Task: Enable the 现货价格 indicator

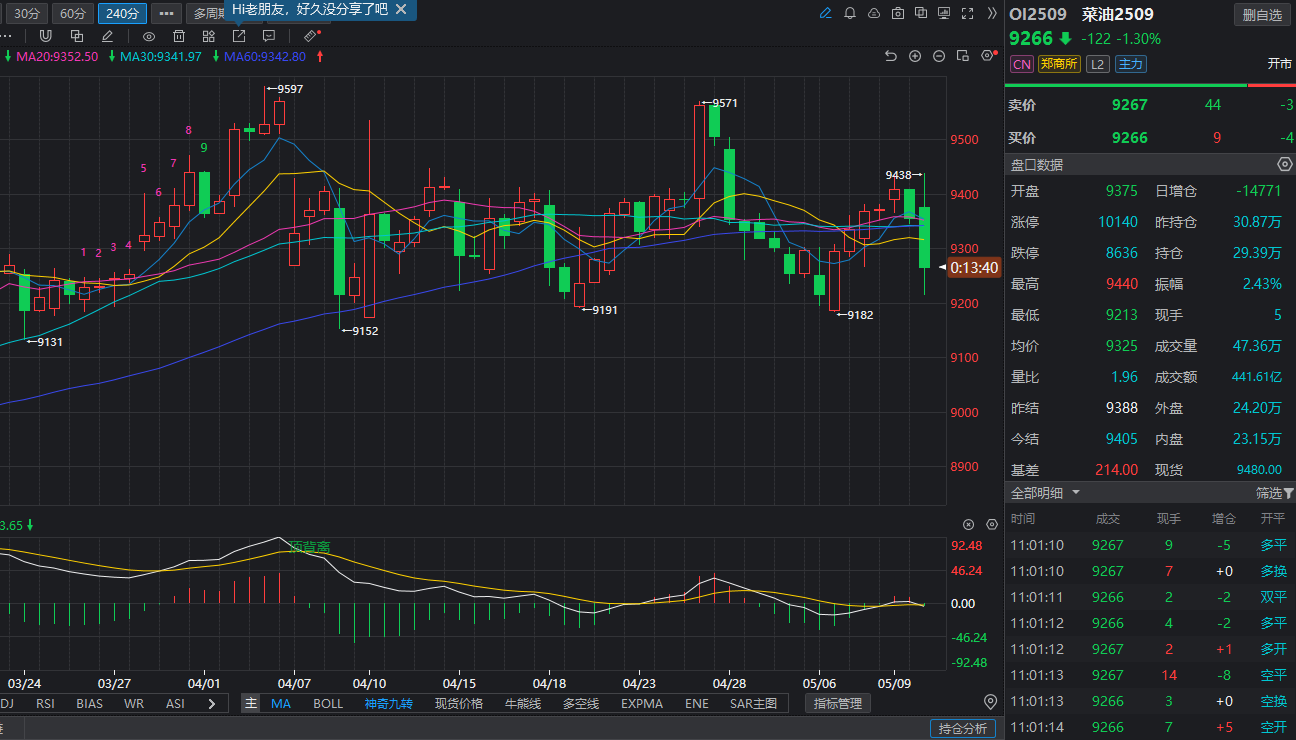Action: point(459,703)
